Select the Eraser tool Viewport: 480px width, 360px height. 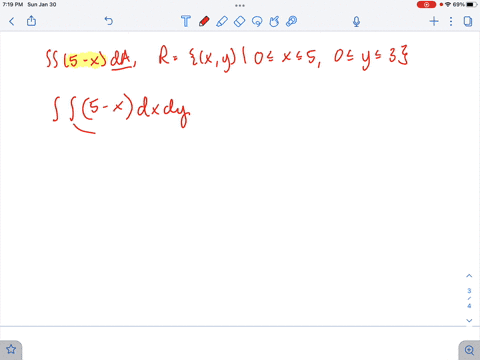coord(239,22)
